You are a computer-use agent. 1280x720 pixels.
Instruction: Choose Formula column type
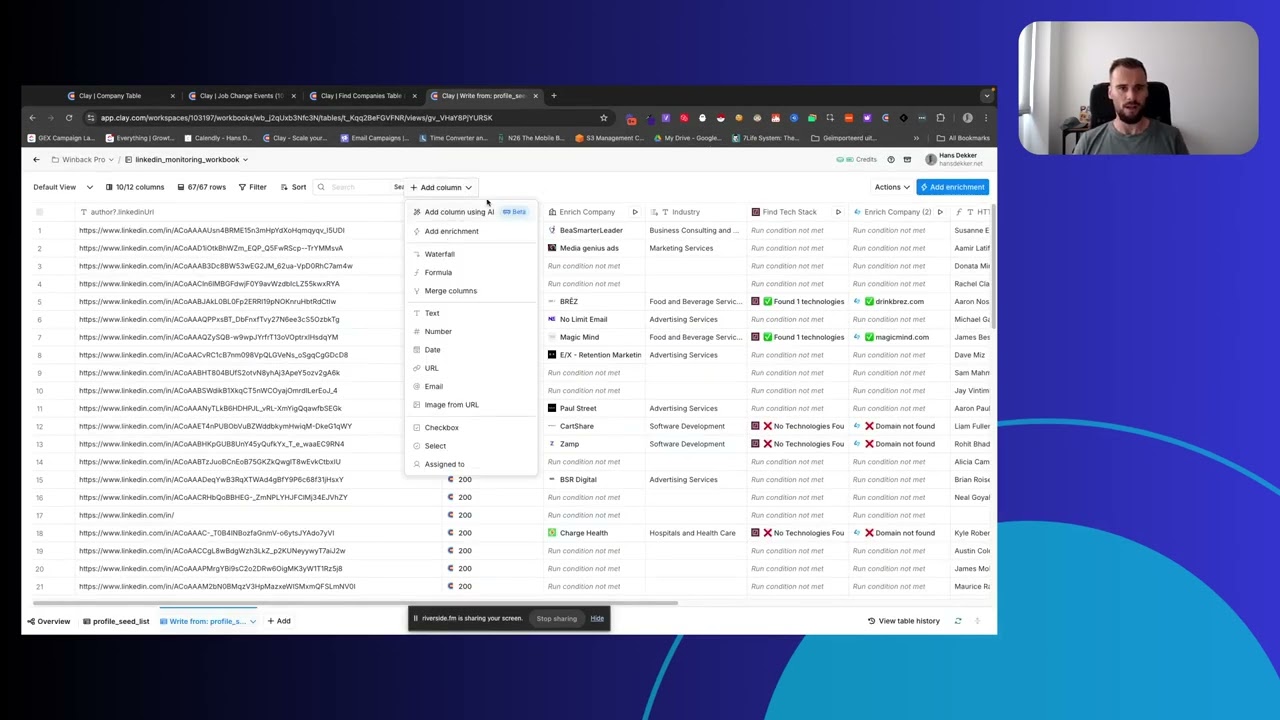[471, 272]
